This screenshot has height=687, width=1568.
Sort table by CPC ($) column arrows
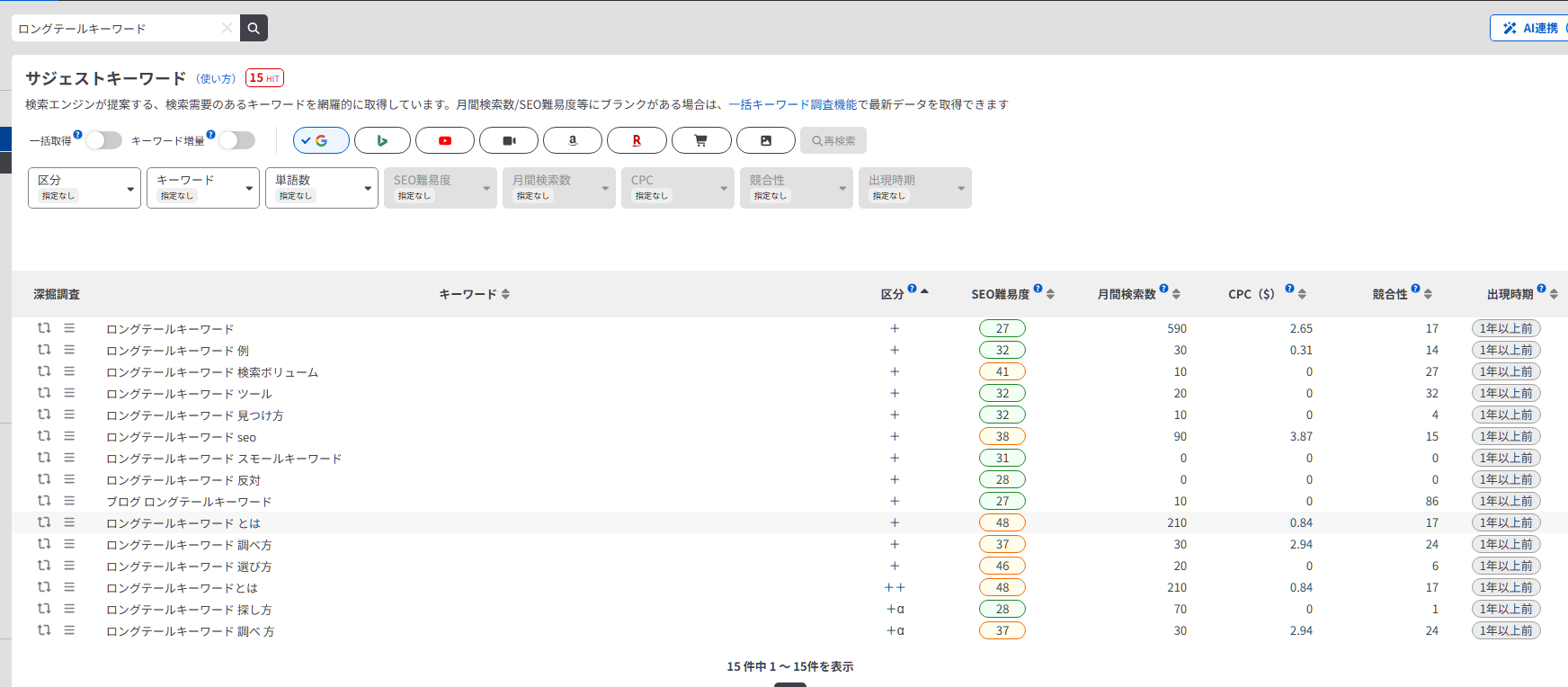click(x=1302, y=294)
